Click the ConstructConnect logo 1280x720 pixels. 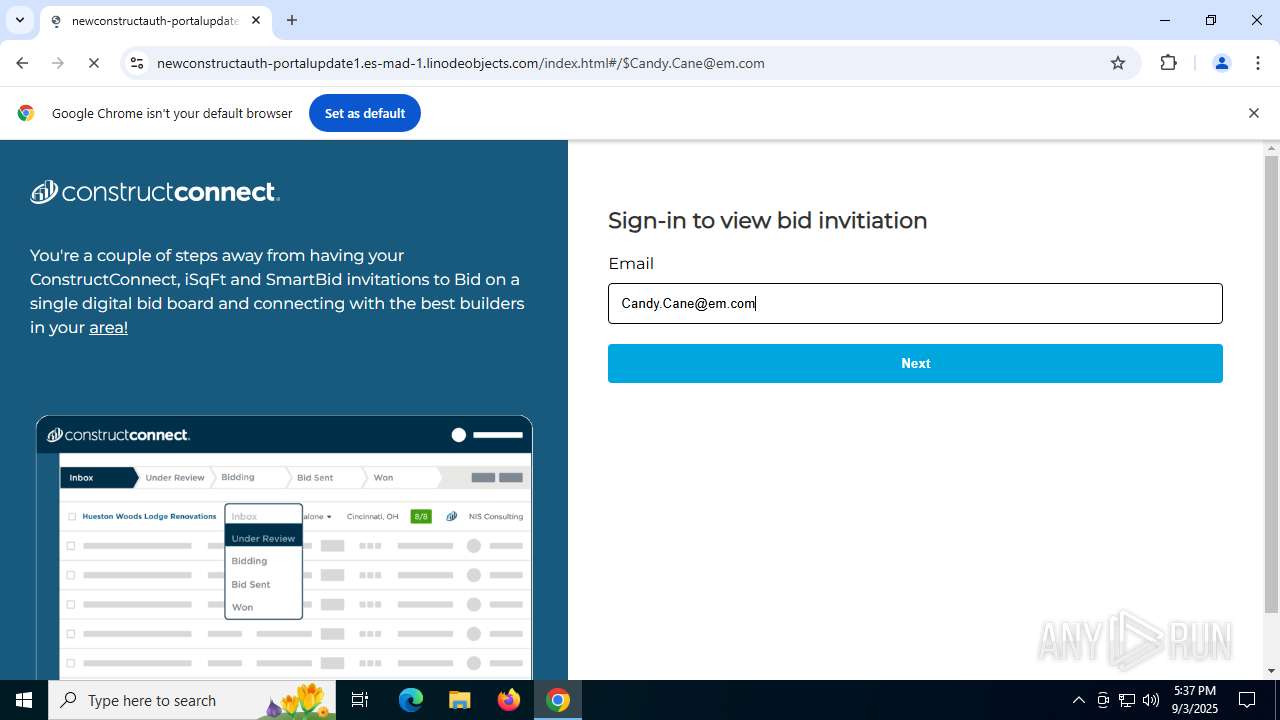point(155,192)
